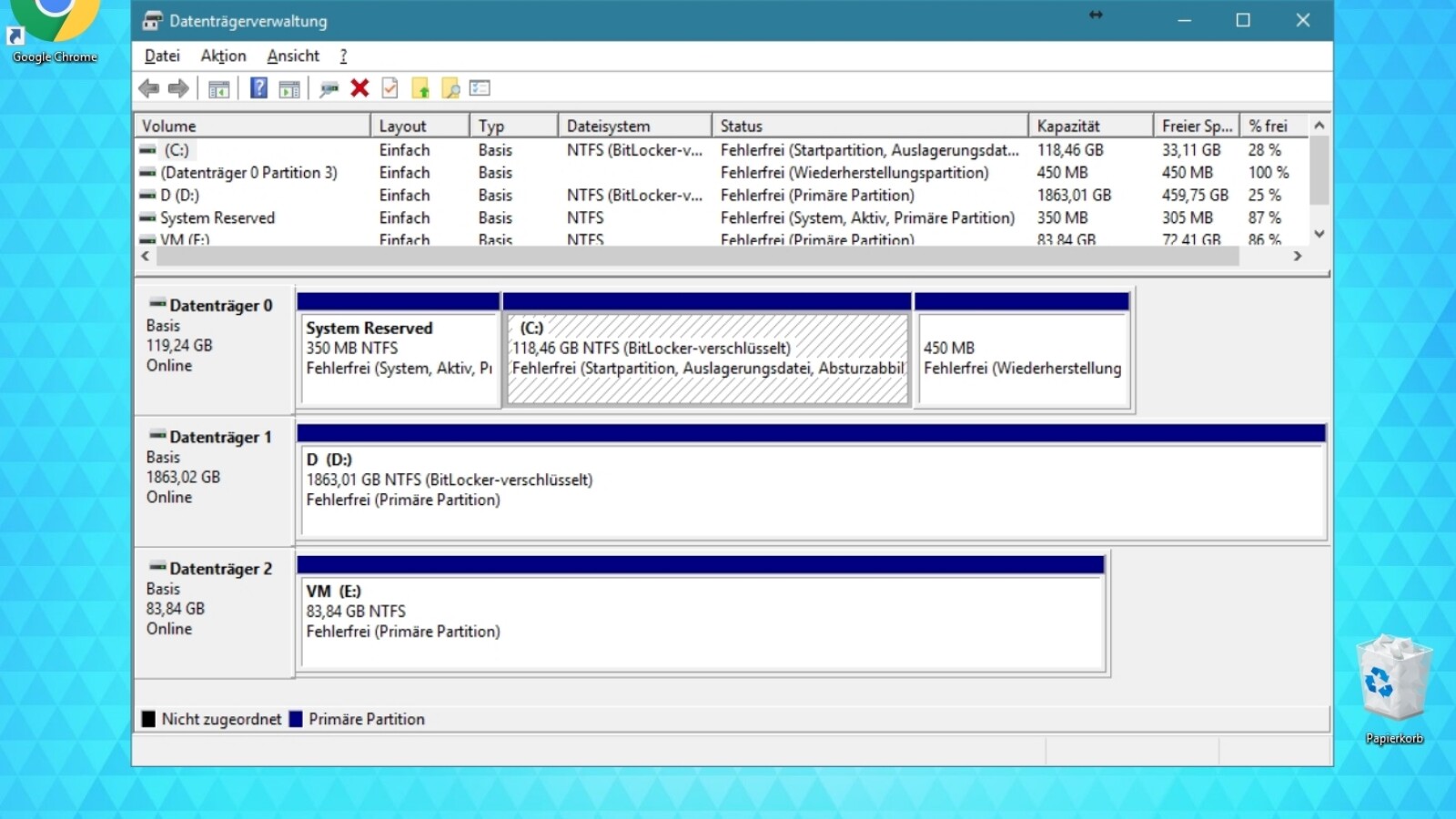
Task: Select the System Reserved partition block
Action: (x=398, y=355)
